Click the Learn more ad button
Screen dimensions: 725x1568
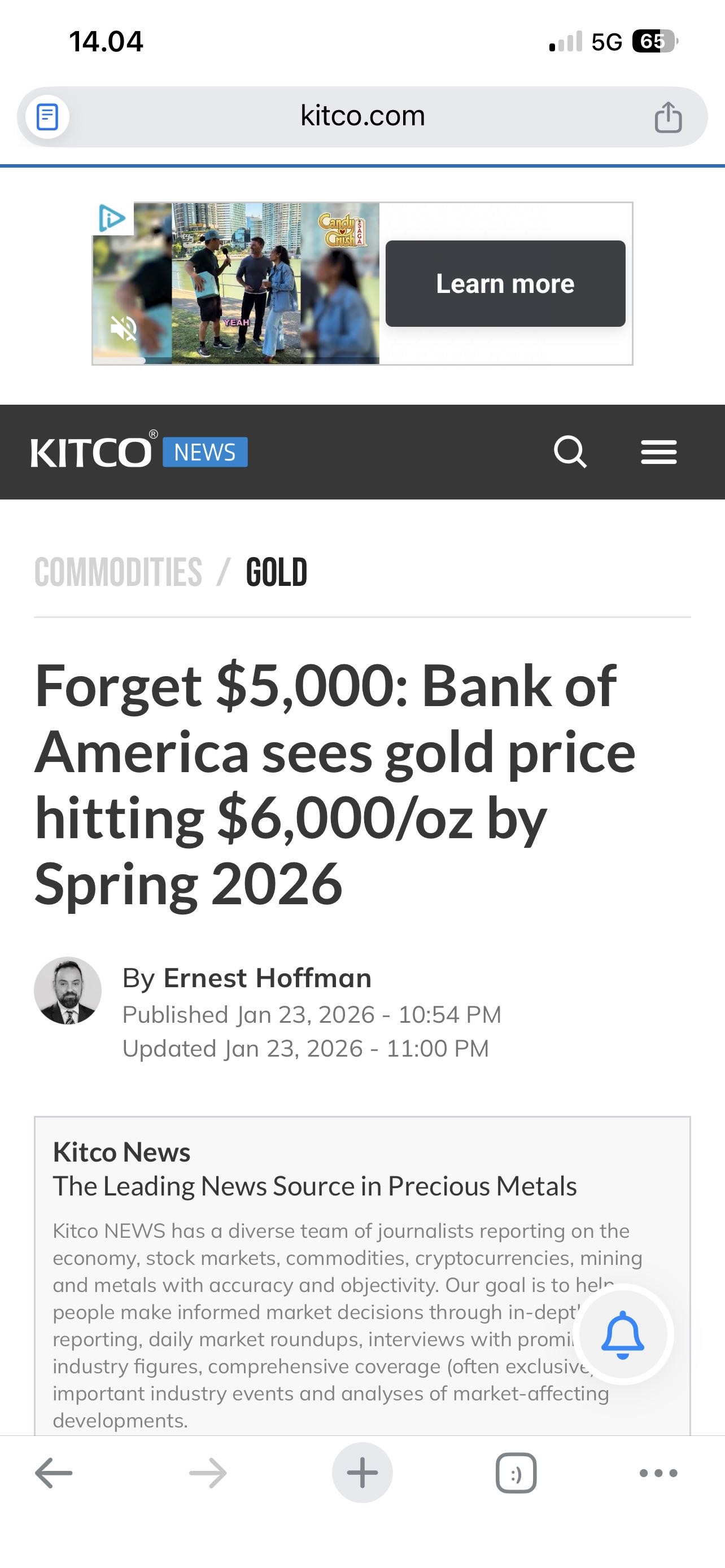point(505,284)
